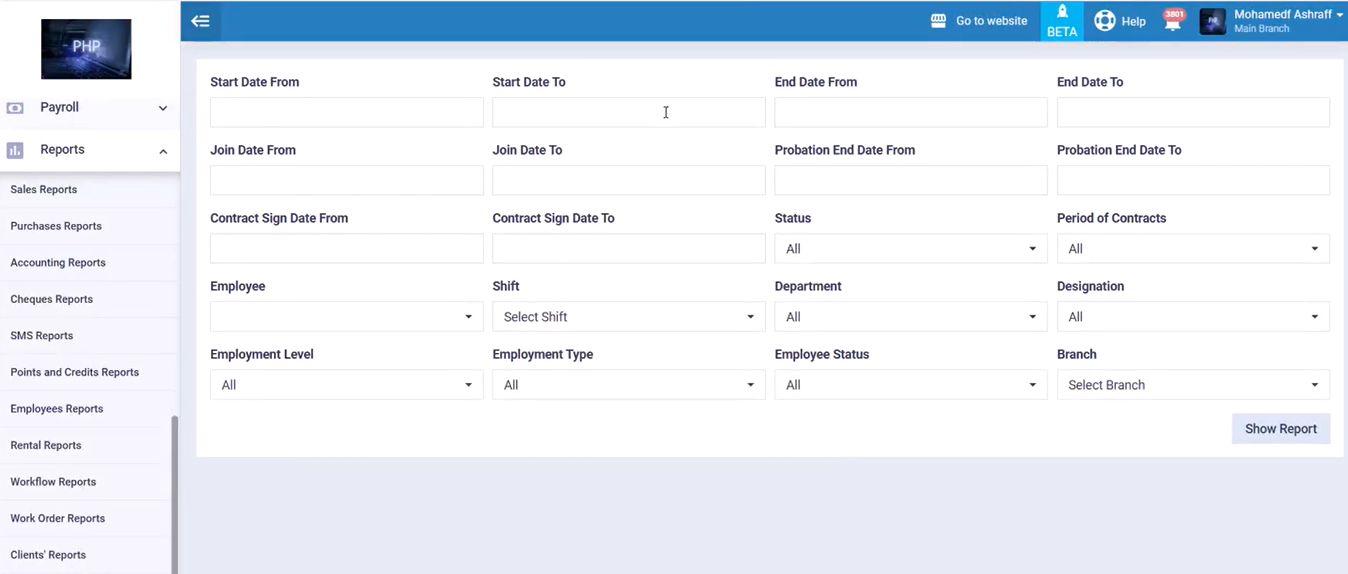Open the notifications bell icon
The height and width of the screenshot is (574, 1348).
1173,22
